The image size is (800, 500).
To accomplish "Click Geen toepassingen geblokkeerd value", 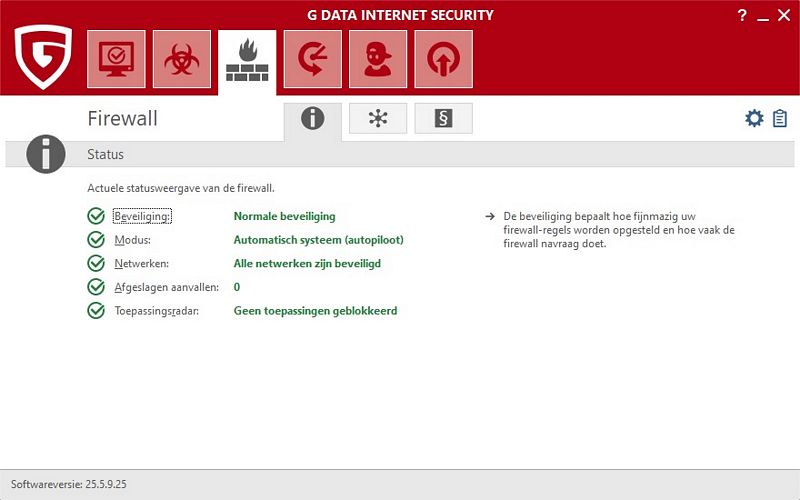I will (x=315, y=311).
